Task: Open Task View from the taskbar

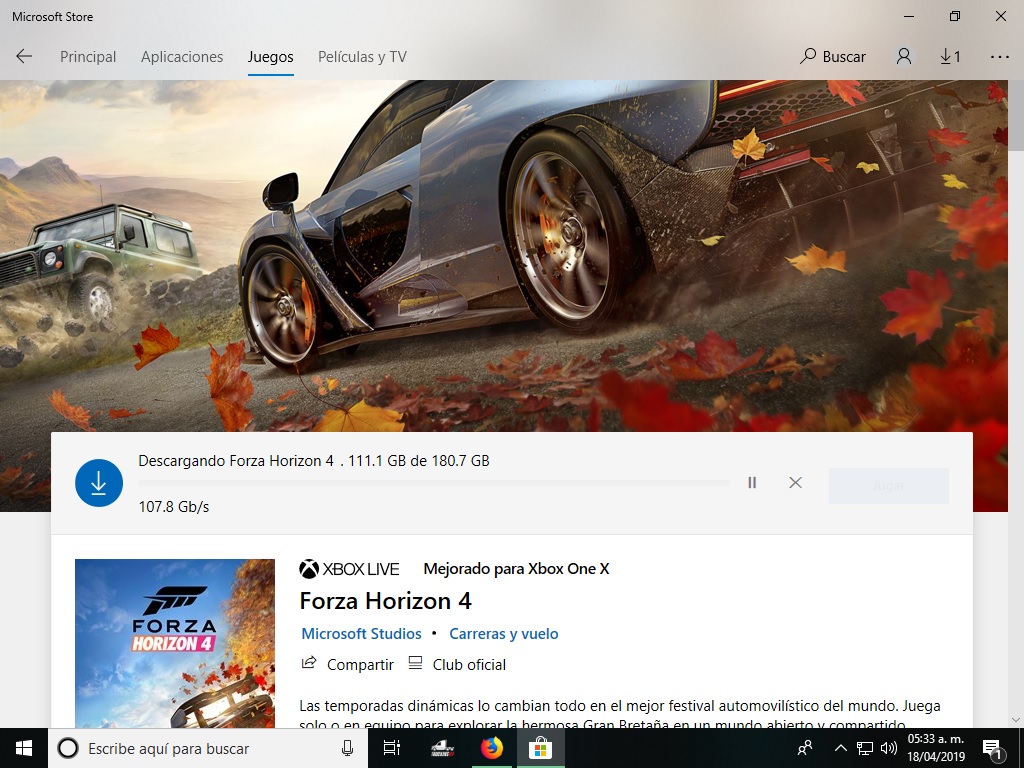Action: (x=392, y=748)
